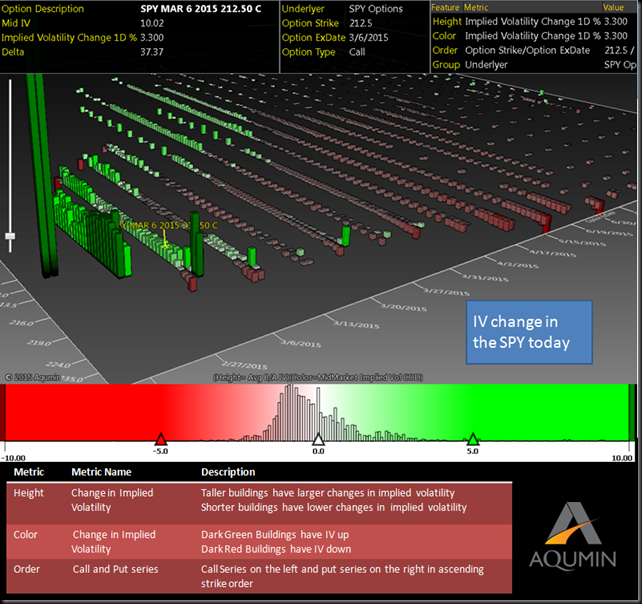The width and height of the screenshot is (642, 604).
Task: Click the 'Metric Name' header in the legend table
Action: pos(102,472)
